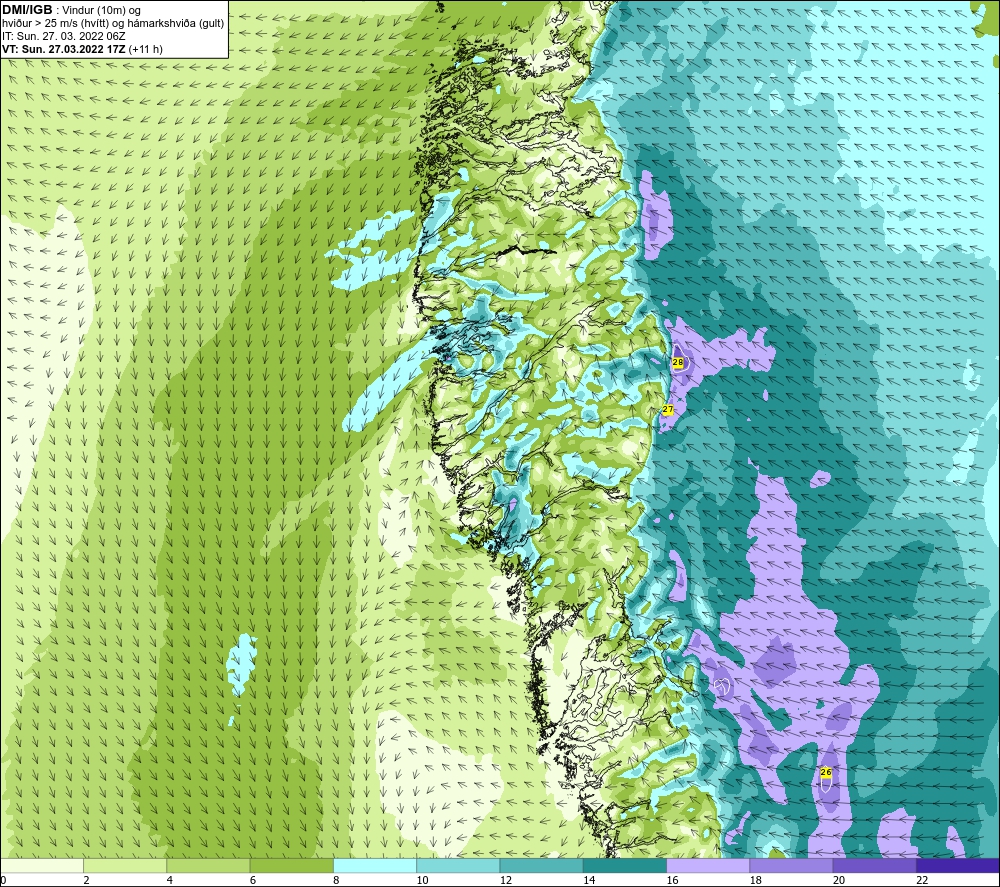Screen dimensions: 1000x887
Task: Click the yellow gust label 28
Action: (678, 362)
